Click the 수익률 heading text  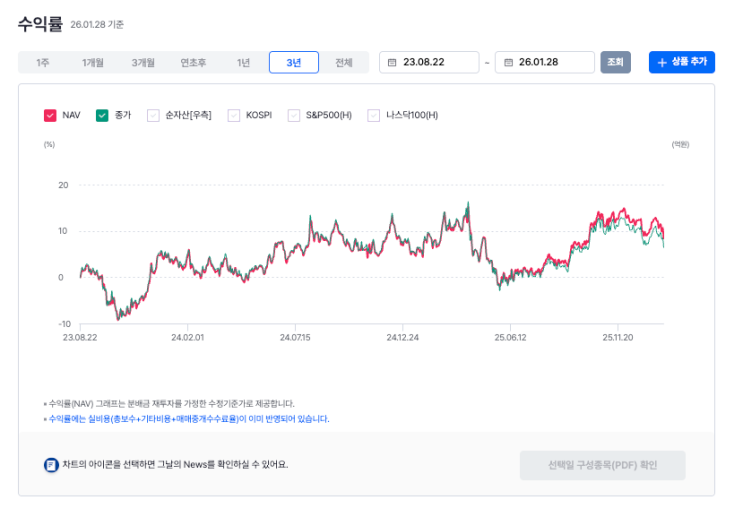pos(40,24)
